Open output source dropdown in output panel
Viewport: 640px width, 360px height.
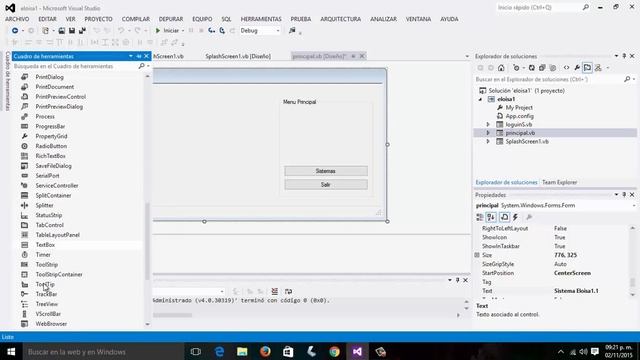(x=222, y=291)
